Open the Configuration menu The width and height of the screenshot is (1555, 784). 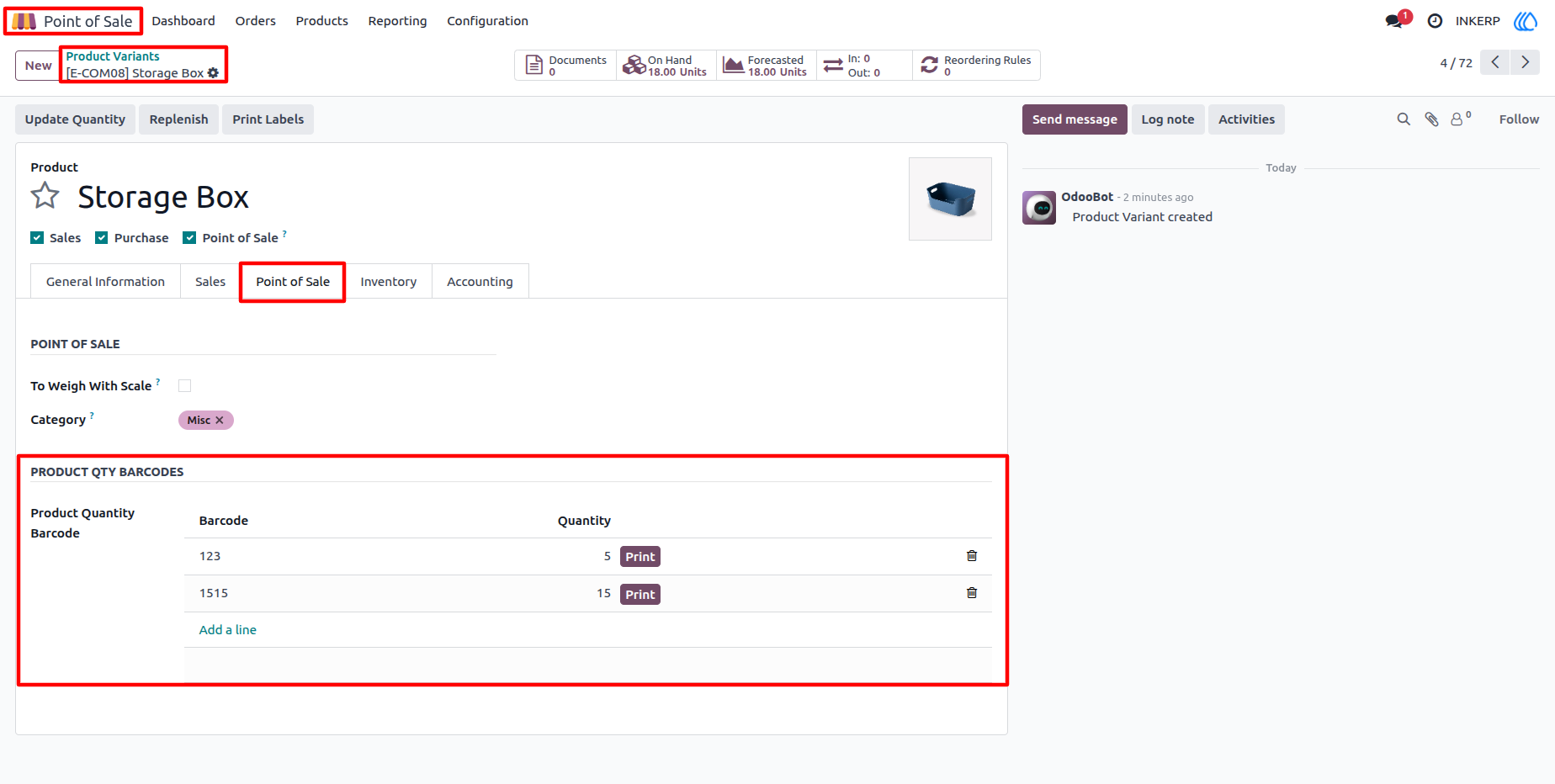click(487, 21)
